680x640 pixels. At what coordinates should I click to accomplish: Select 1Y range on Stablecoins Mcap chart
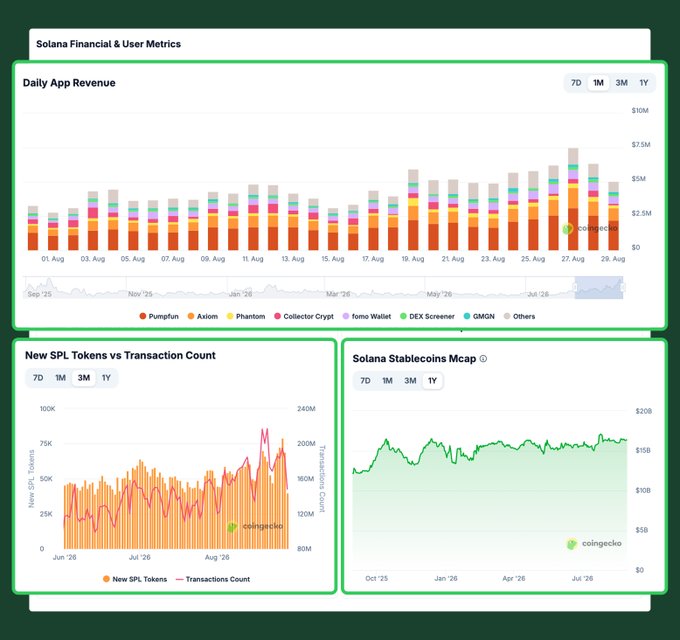pos(432,381)
